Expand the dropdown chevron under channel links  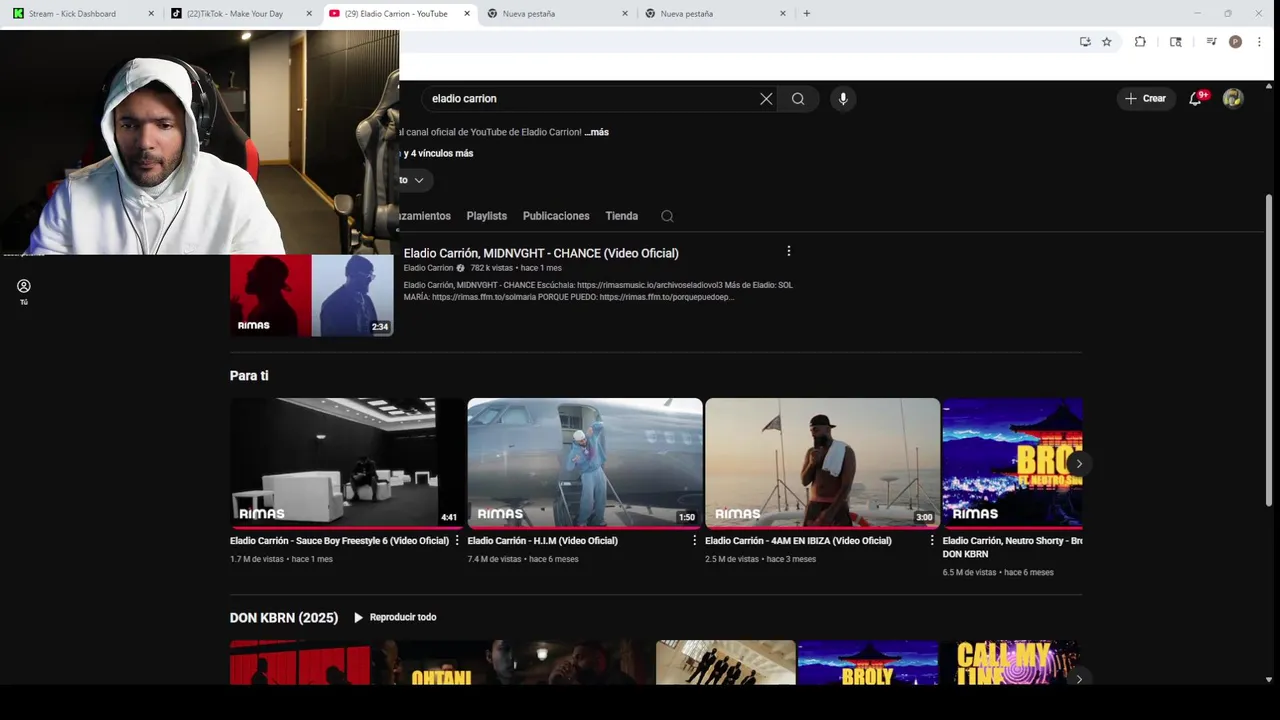[x=418, y=180]
